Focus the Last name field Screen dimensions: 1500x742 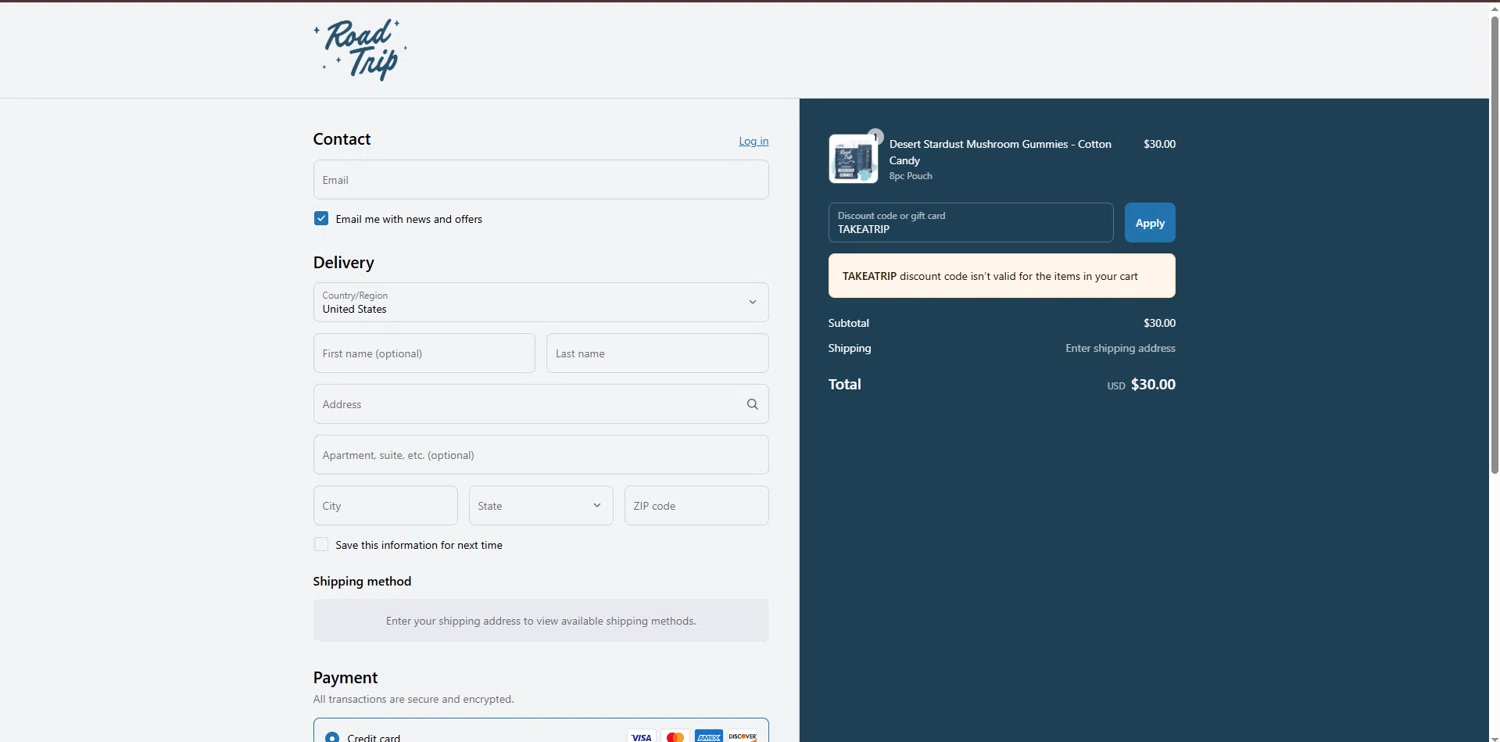[657, 353]
